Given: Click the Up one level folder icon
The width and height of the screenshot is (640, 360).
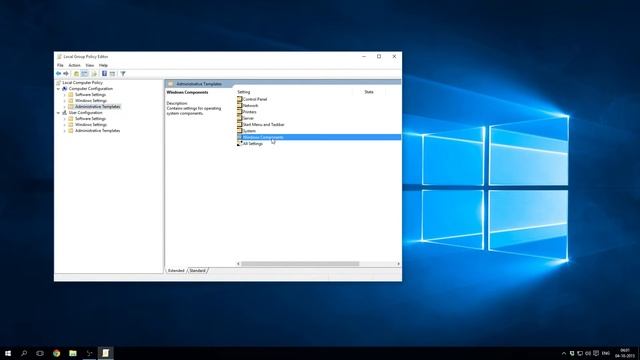Looking at the screenshot, I should (76, 73).
